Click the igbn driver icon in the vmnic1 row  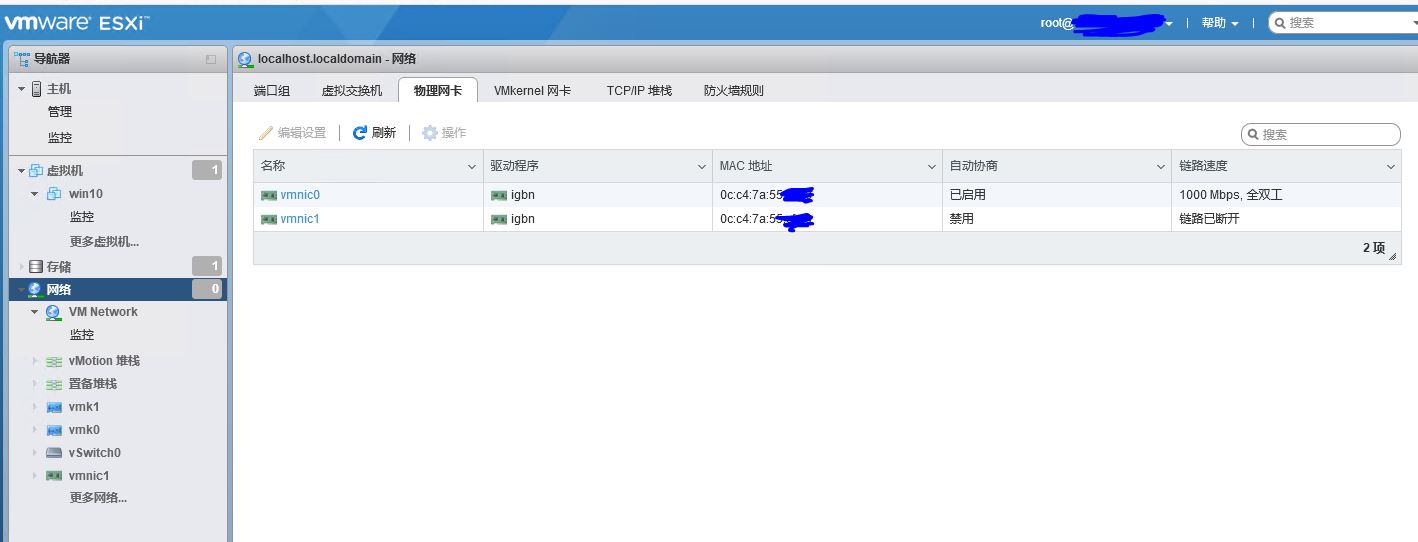click(x=499, y=219)
